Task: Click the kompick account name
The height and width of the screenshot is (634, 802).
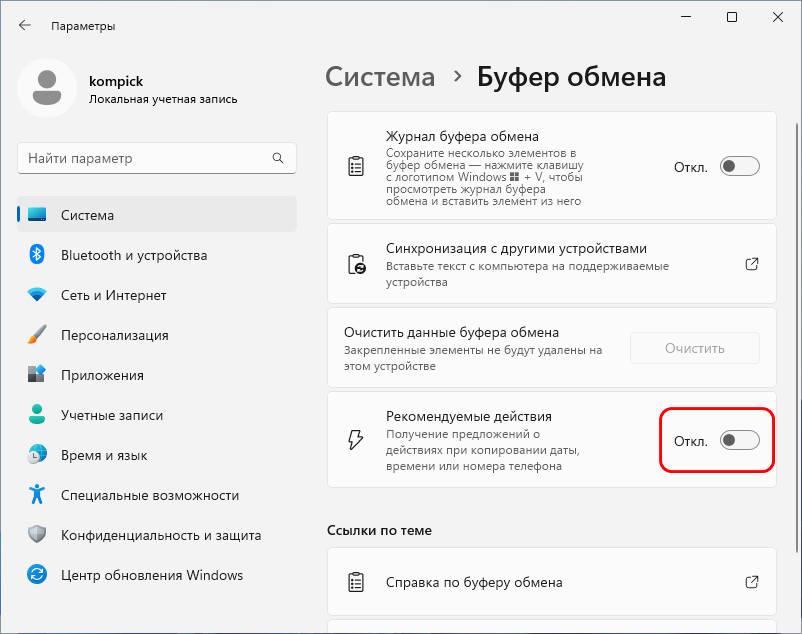Action: (x=116, y=81)
